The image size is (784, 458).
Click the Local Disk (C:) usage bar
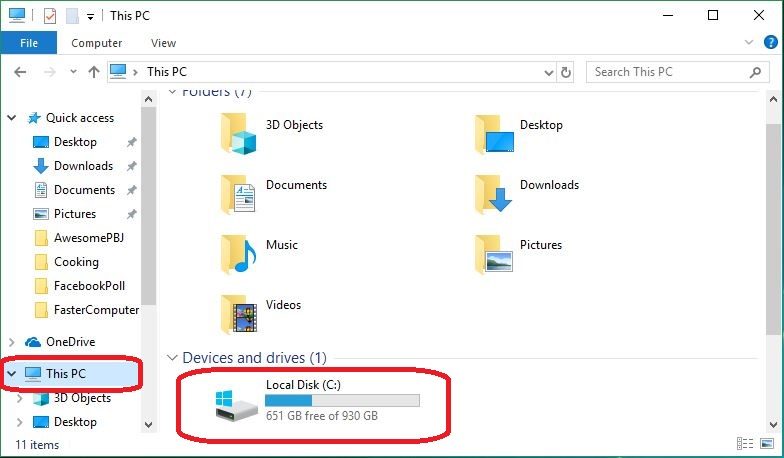tap(342, 400)
